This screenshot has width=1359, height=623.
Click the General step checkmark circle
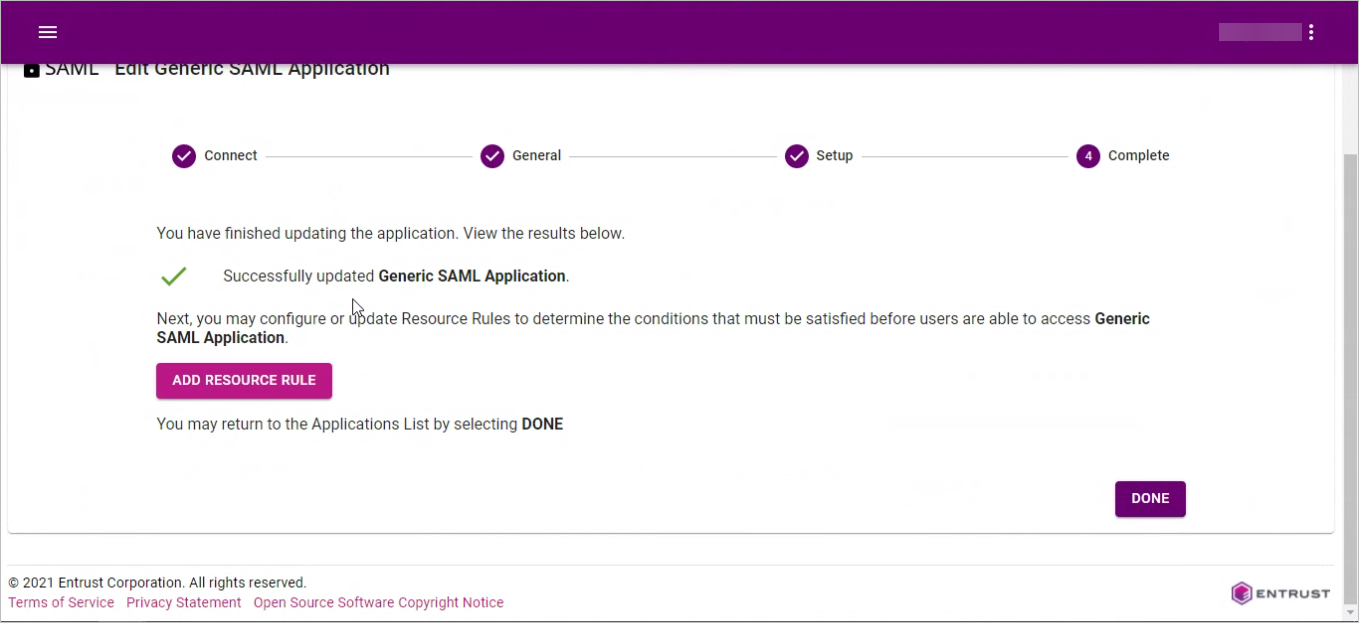tap(492, 156)
